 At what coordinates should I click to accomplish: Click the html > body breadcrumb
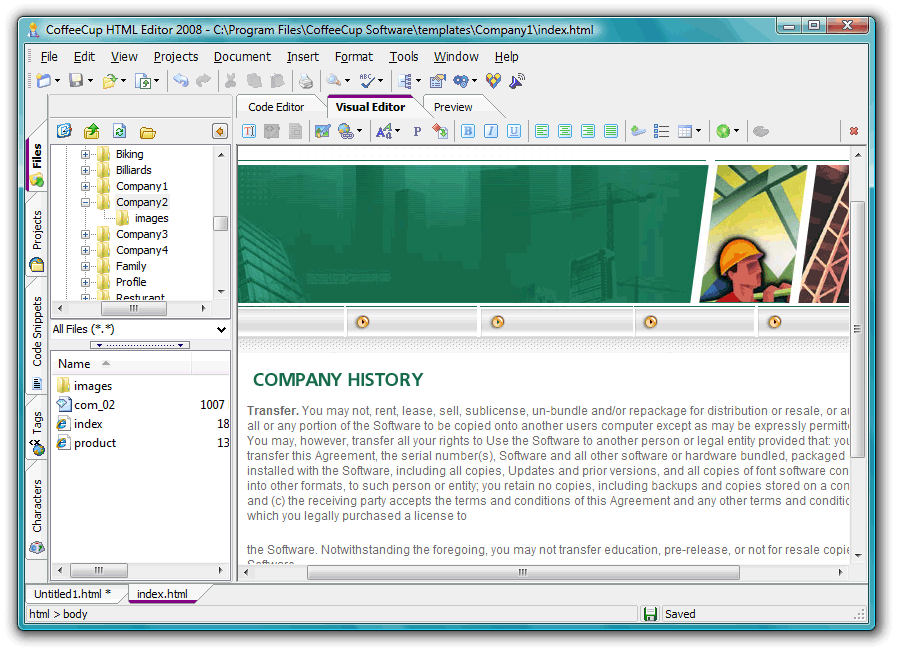[x=58, y=614]
